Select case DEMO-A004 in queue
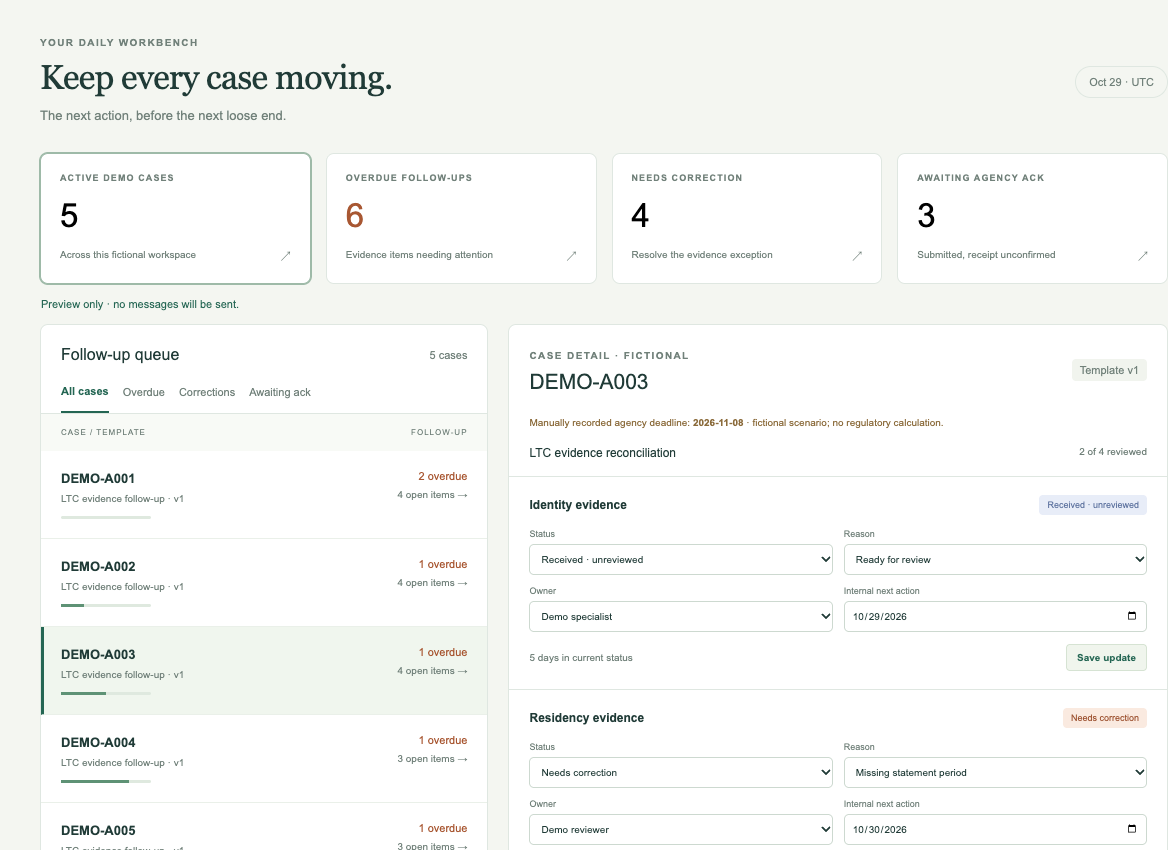Screen dimensions: 1168x850 [x=264, y=758]
